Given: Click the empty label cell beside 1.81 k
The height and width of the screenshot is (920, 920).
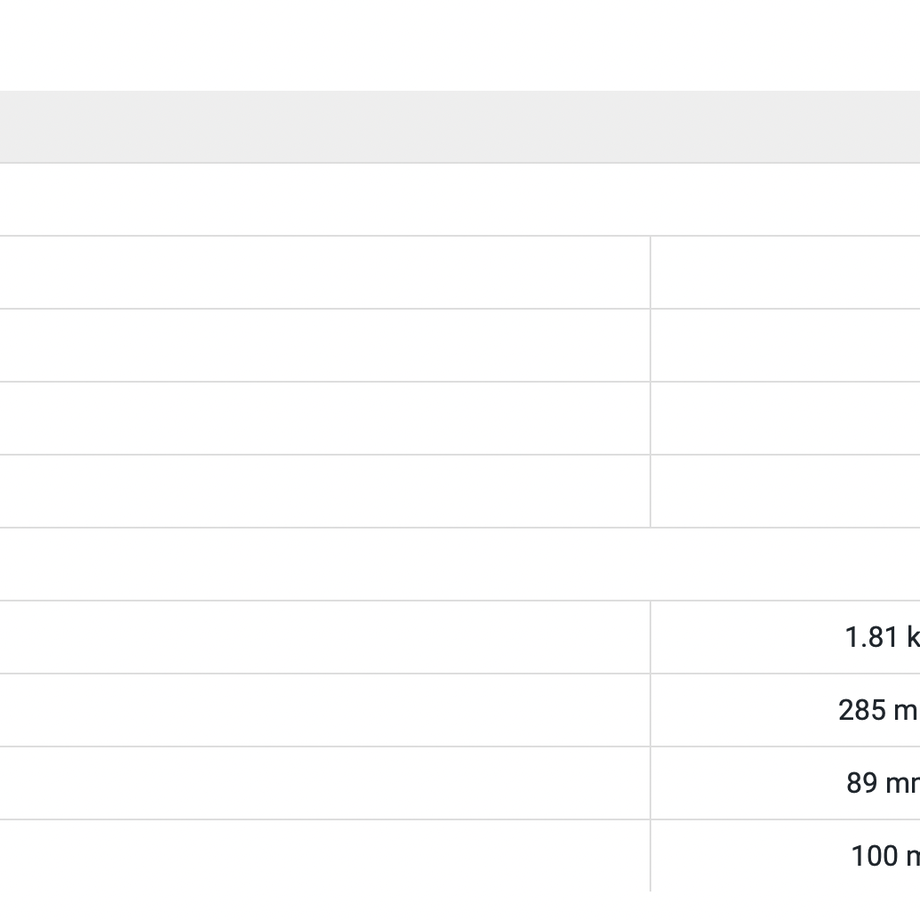Looking at the screenshot, I should (325, 637).
